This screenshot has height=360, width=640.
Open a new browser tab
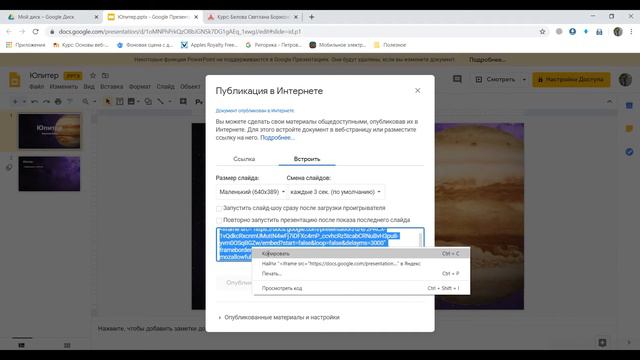tap(311, 17)
